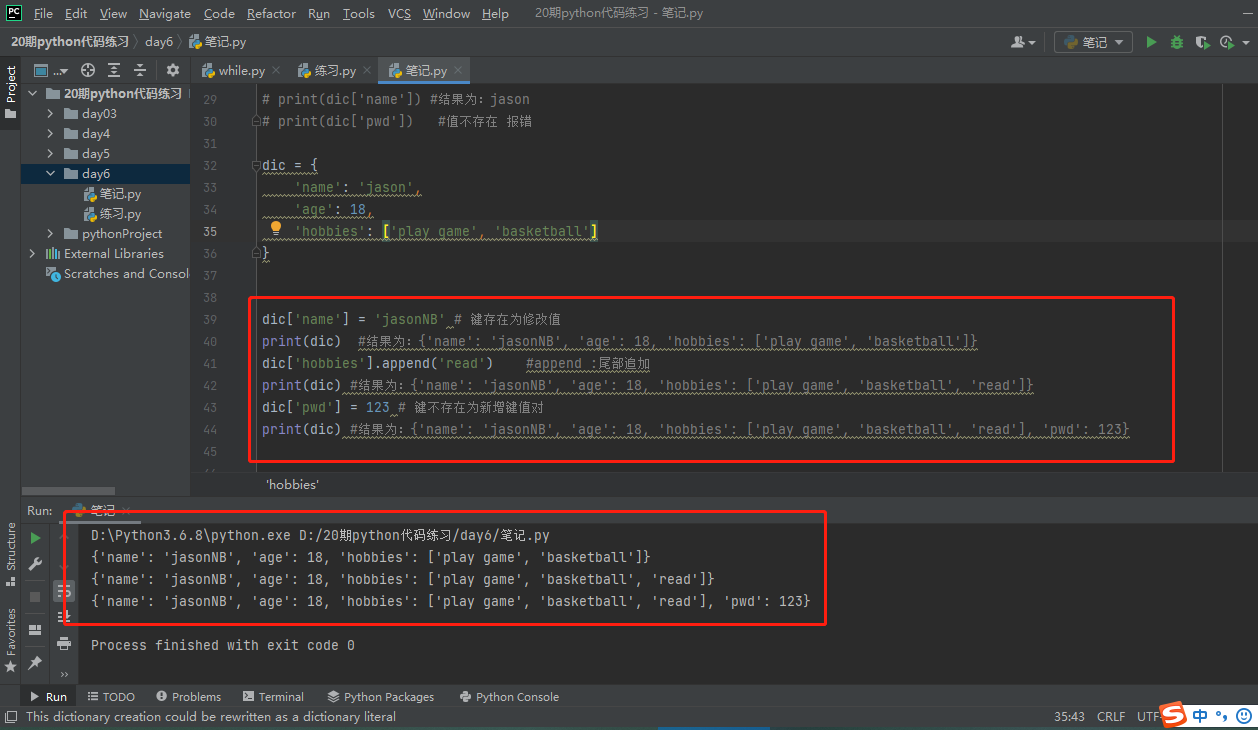The image size is (1258, 730).
Task: Click the 'hobbies' breadcrumb below editor
Action: point(292,484)
